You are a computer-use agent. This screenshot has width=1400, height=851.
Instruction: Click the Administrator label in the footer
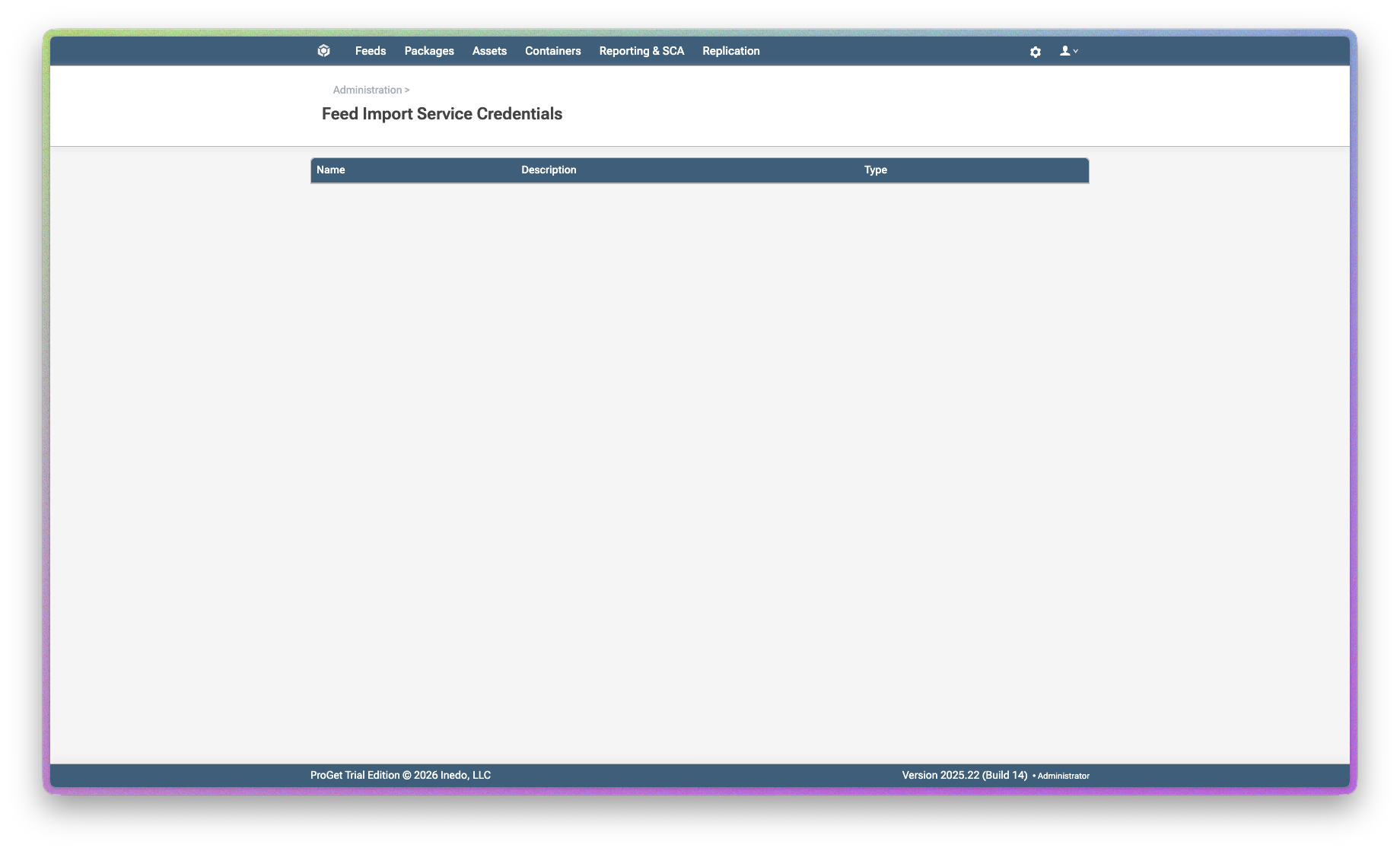click(1063, 776)
